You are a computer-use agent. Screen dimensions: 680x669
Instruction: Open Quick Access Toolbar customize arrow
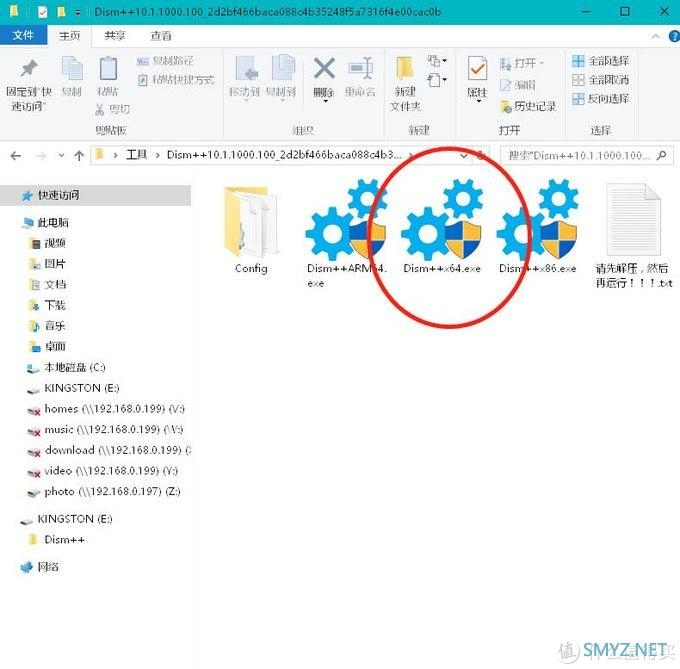pyautogui.click(x=77, y=13)
